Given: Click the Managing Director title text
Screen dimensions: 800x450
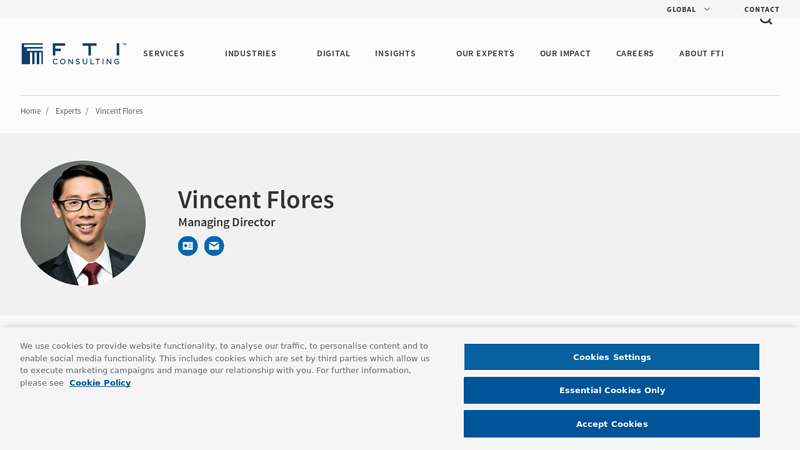Looking at the screenshot, I should (227, 222).
